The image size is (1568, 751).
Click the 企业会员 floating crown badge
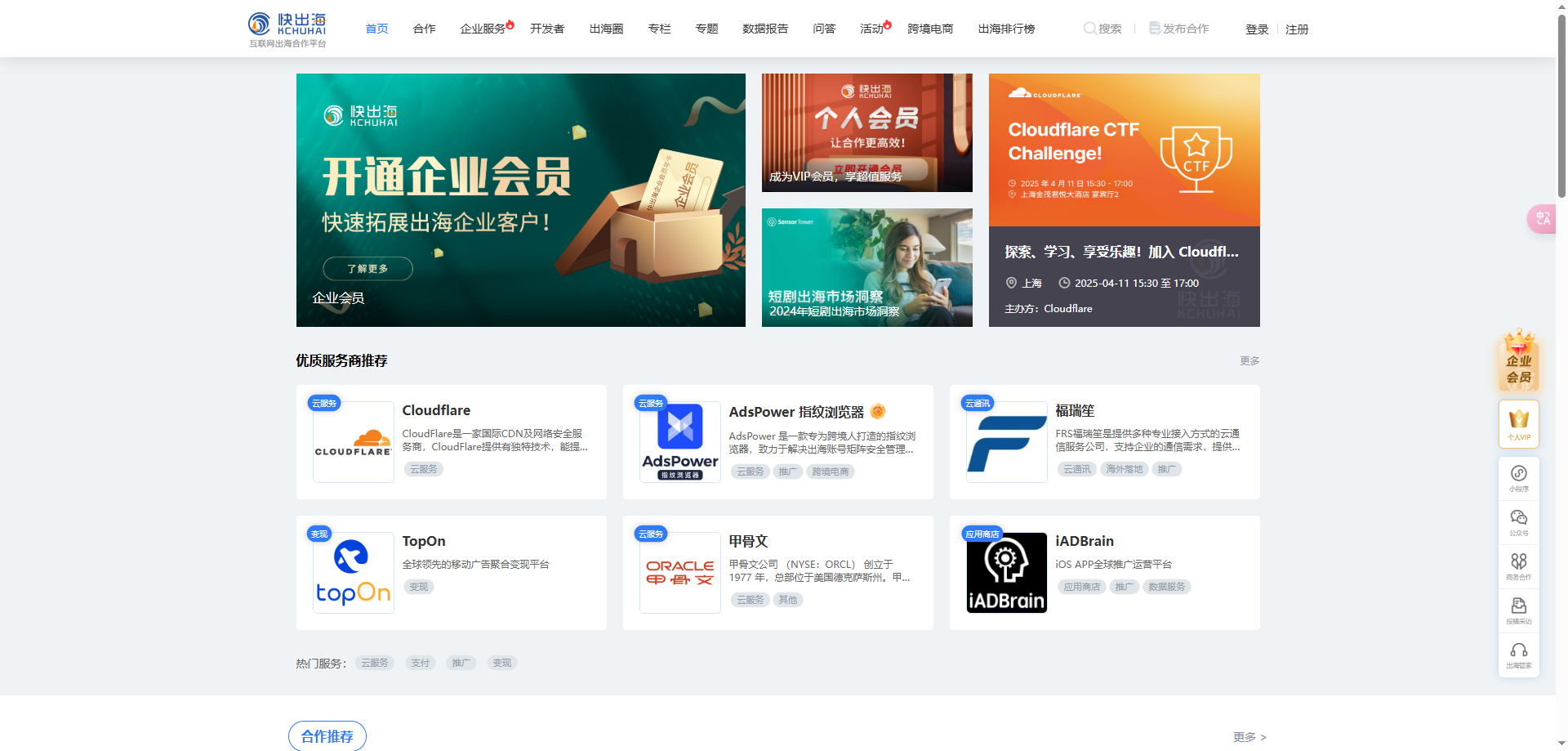(1518, 362)
